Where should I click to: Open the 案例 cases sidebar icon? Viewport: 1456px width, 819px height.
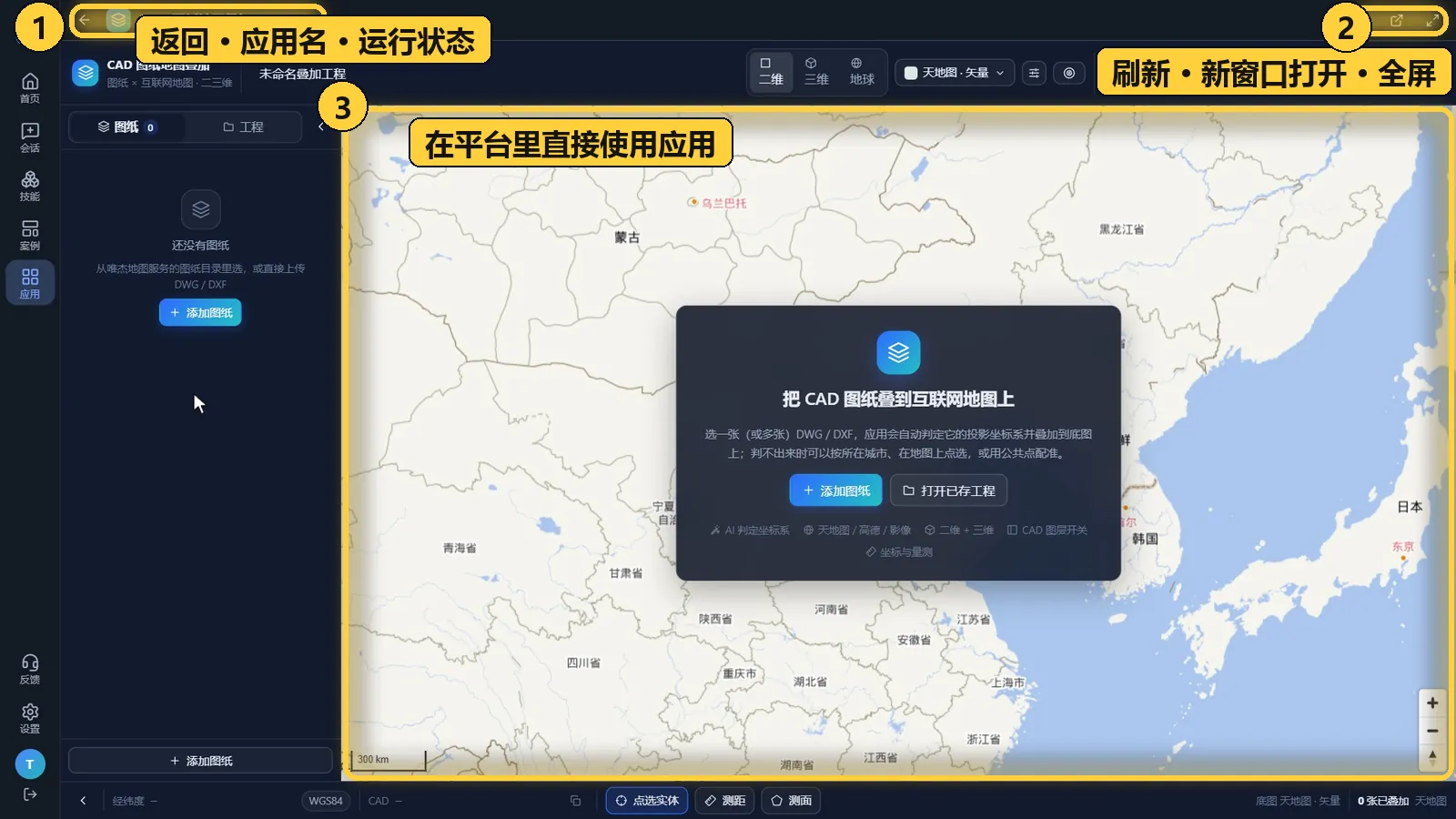coord(30,235)
